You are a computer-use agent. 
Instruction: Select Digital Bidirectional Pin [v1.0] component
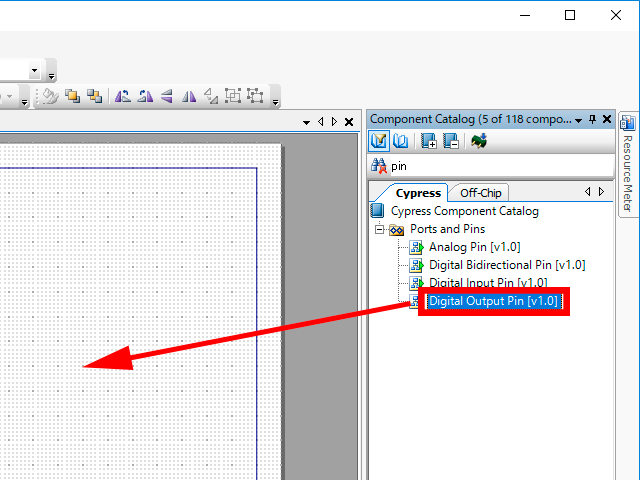coord(507,265)
